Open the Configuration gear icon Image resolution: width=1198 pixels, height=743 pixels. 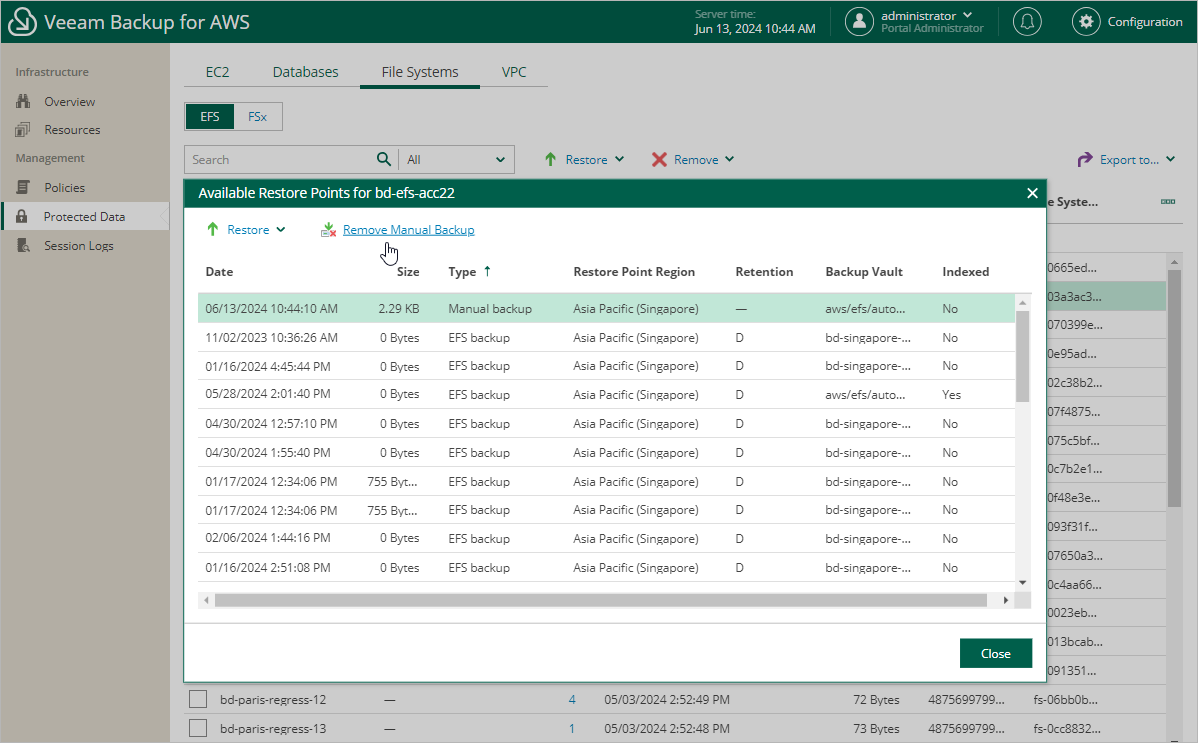[1086, 21]
